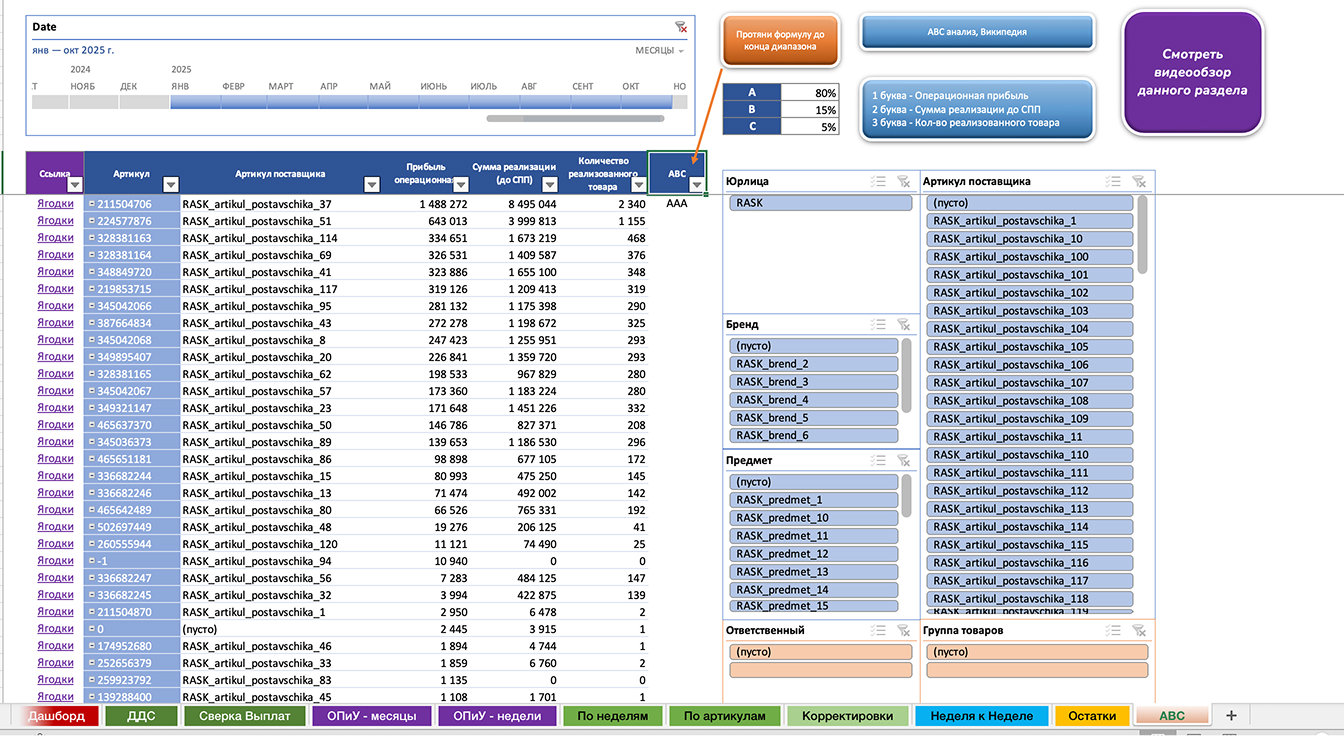Click the Смотреть видеообзор purple button

point(1192,72)
